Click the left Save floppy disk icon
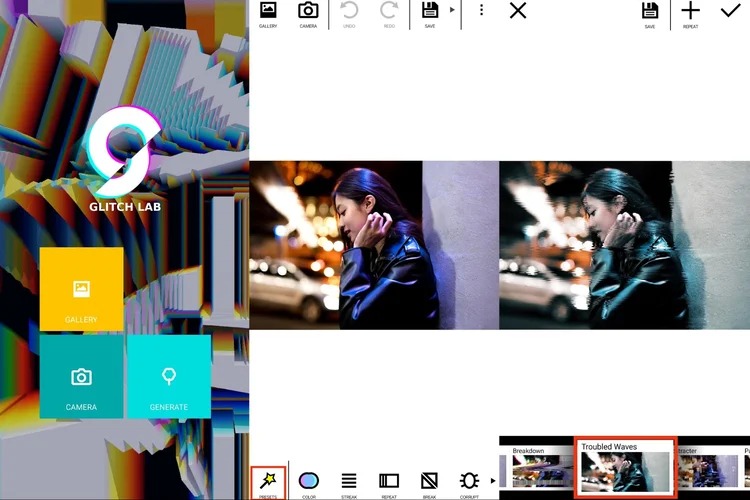The image size is (750, 500). coord(430,10)
